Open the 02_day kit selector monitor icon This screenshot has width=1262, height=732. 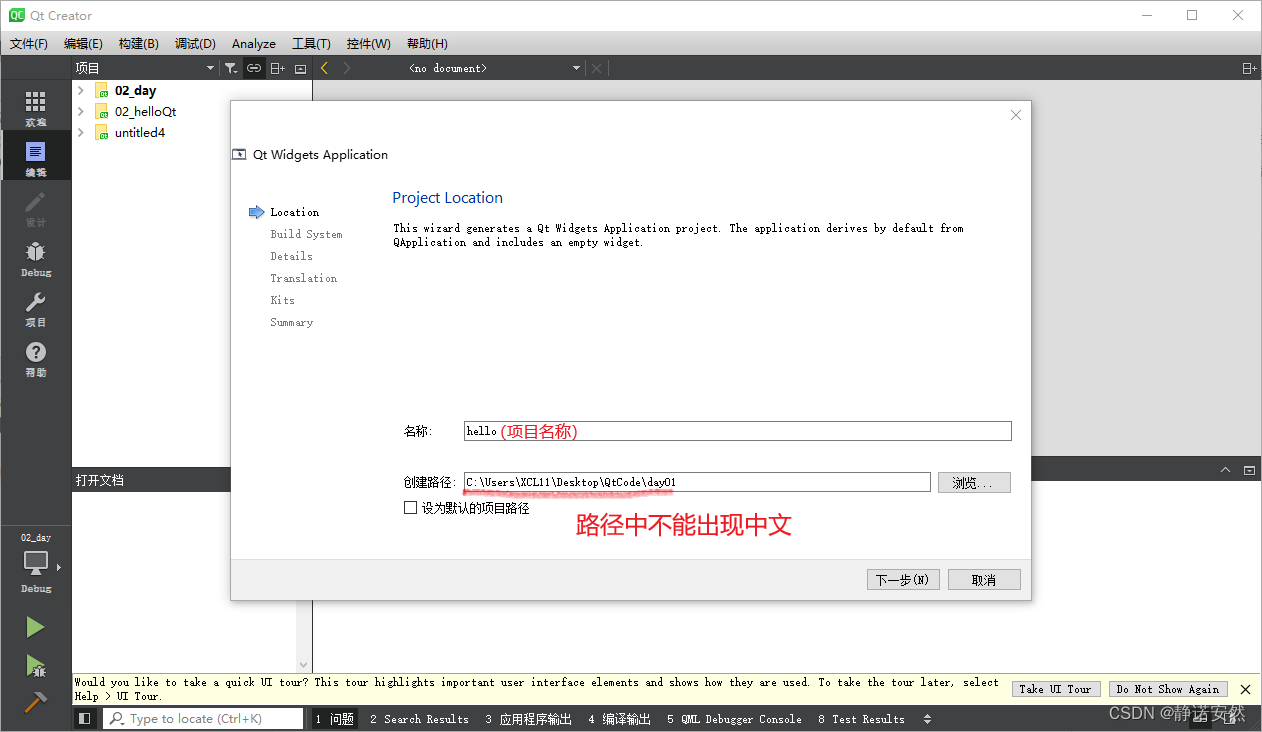pos(35,563)
